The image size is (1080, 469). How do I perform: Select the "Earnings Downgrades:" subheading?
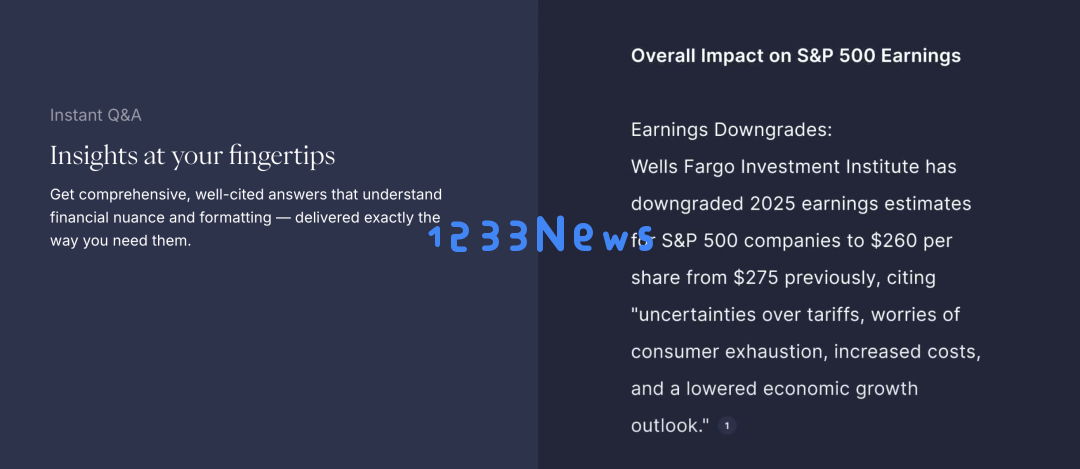pyautogui.click(x=731, y=129)
